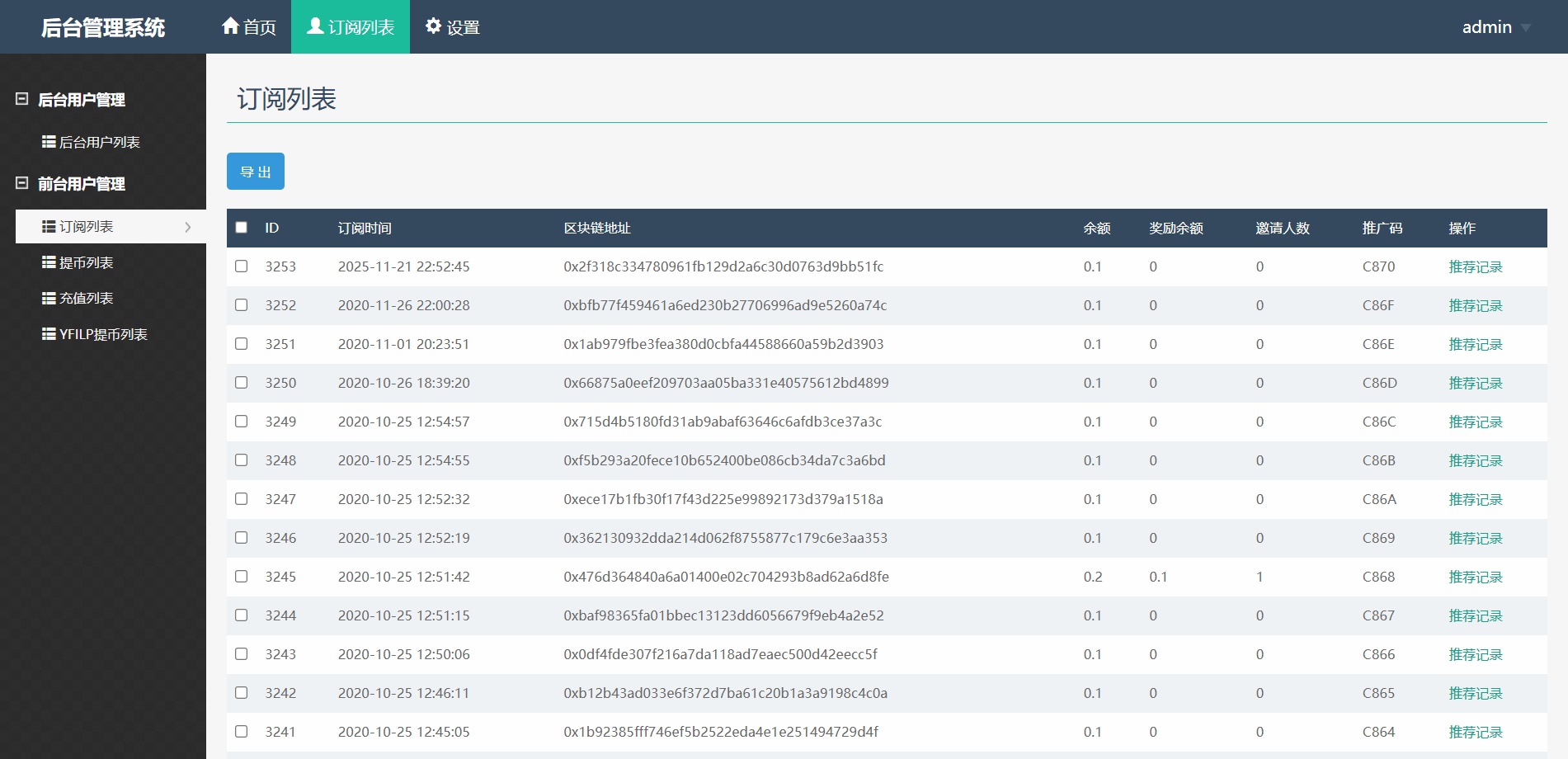Open the admin dropdown arrow
1568x759 pixels.
click(x=1525, y=28)
